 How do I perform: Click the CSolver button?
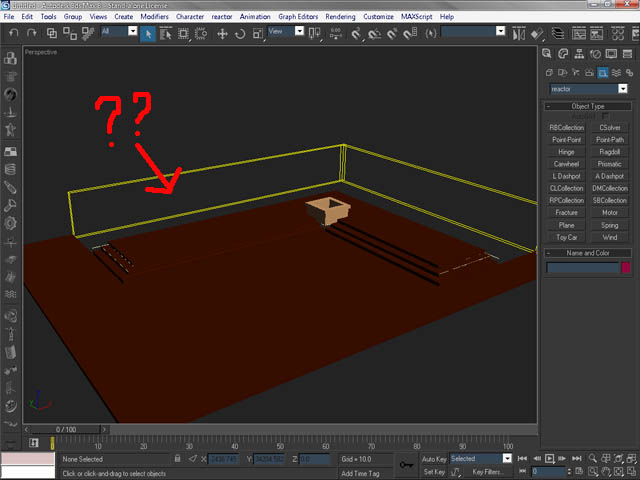(609, 128)
